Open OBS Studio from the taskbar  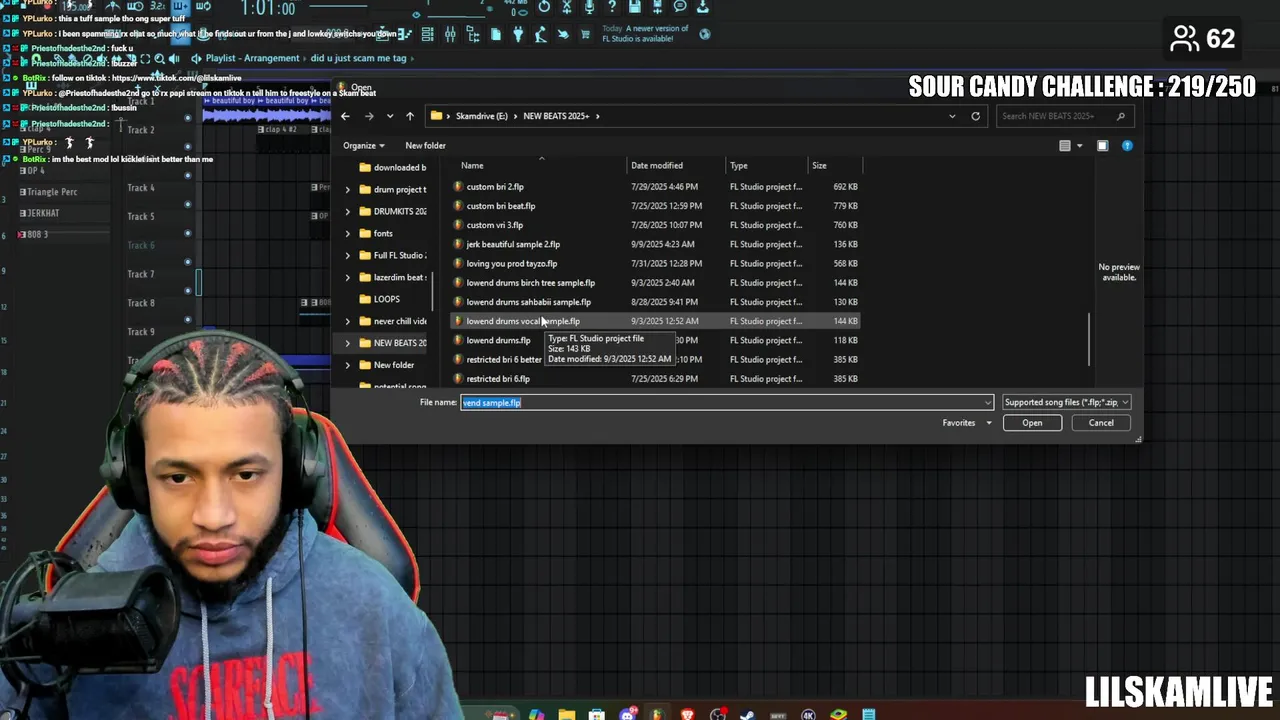tap(717, 714)
